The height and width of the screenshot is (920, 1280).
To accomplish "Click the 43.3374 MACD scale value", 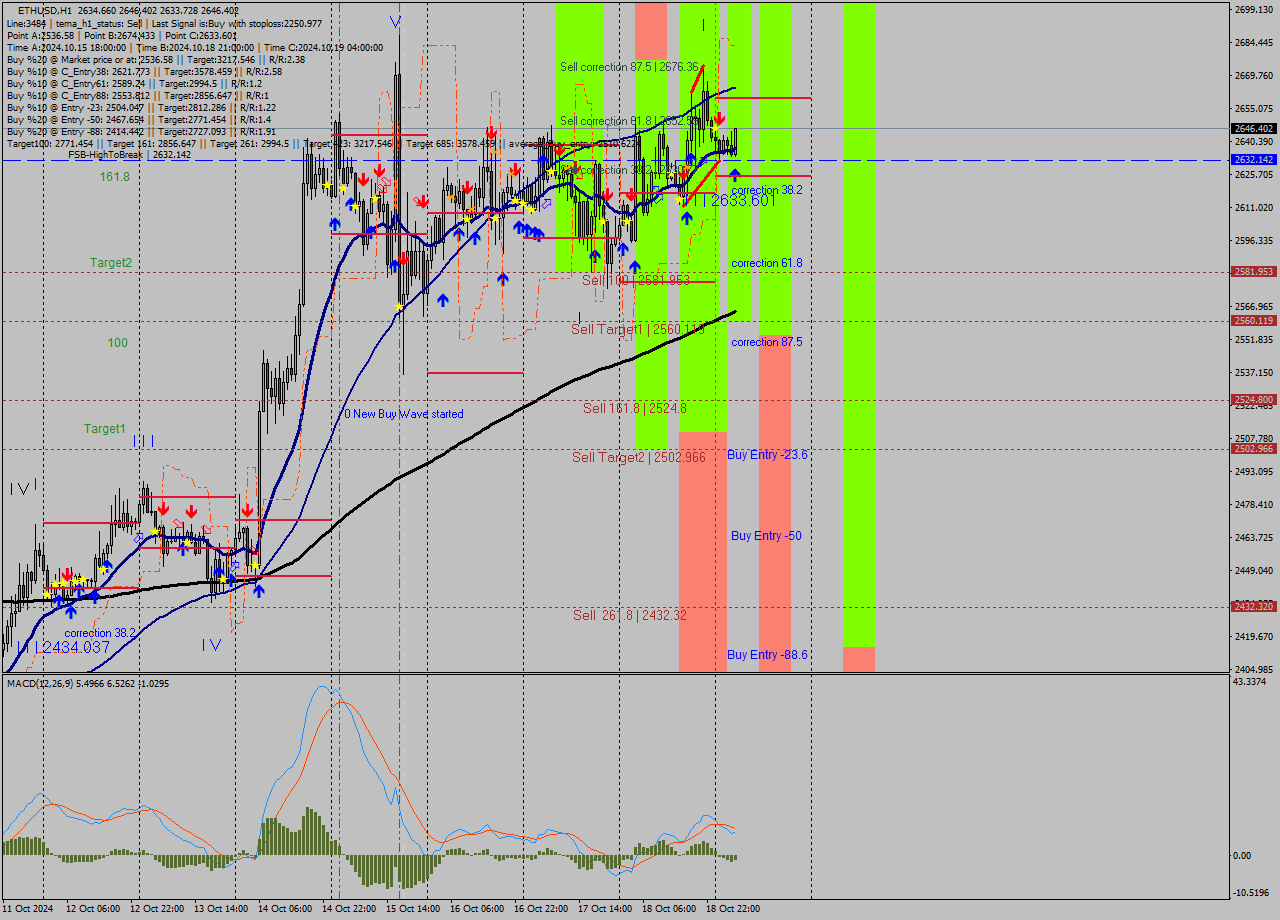I will [1252, 682].
